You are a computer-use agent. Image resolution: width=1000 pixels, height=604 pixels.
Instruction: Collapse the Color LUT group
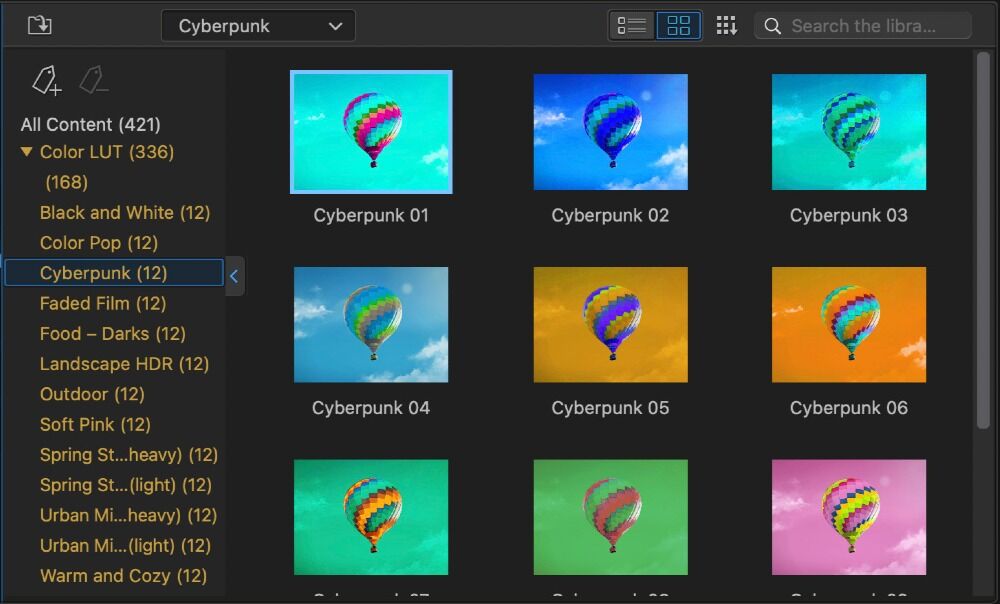point(27,153)
